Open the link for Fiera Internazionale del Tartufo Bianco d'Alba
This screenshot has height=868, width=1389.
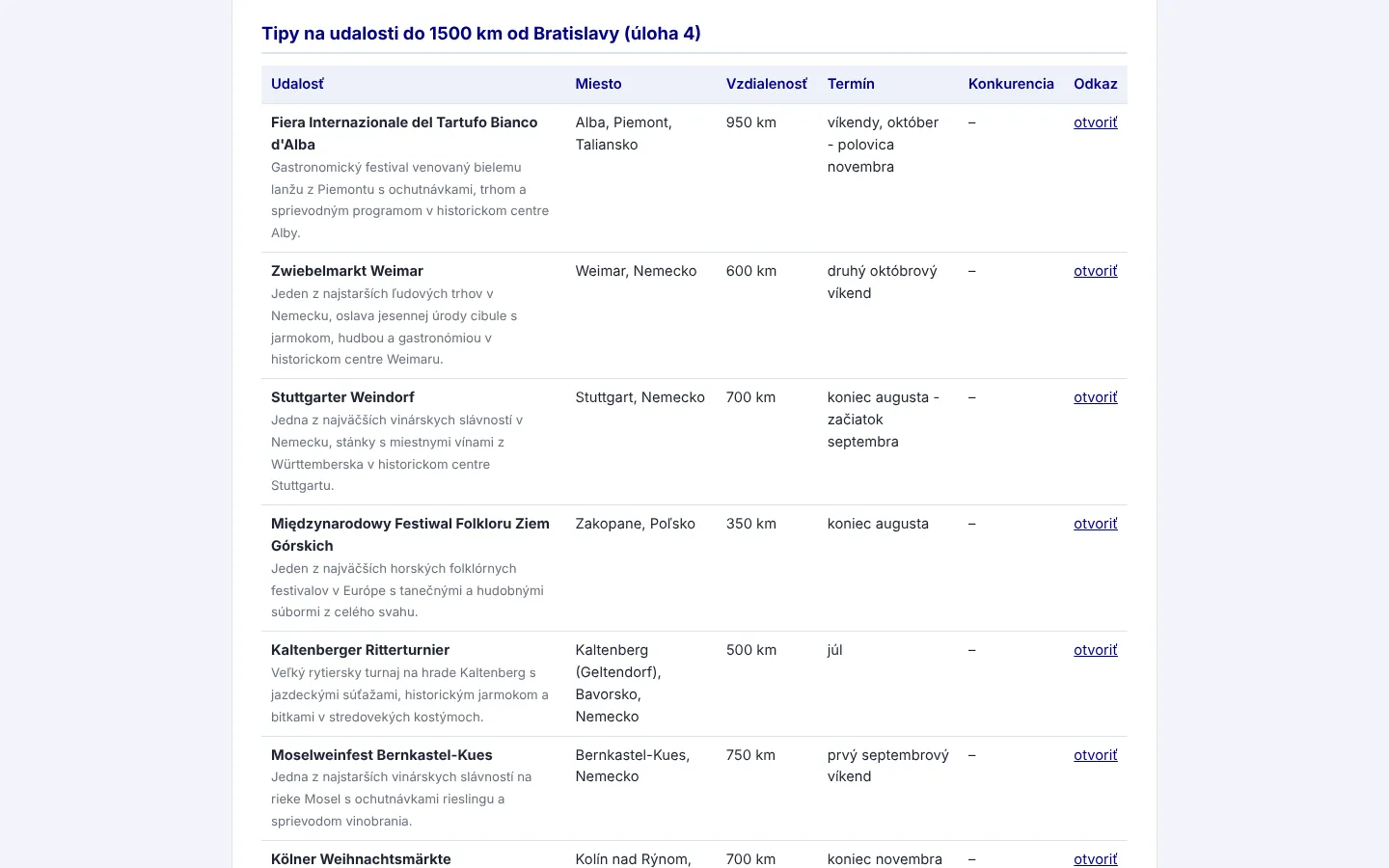(x=1095, y=122)
